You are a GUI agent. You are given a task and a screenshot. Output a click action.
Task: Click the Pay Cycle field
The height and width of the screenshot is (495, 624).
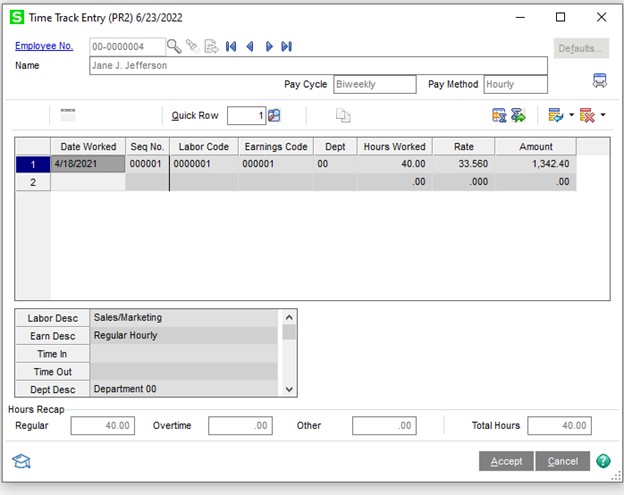click(375, 84)
